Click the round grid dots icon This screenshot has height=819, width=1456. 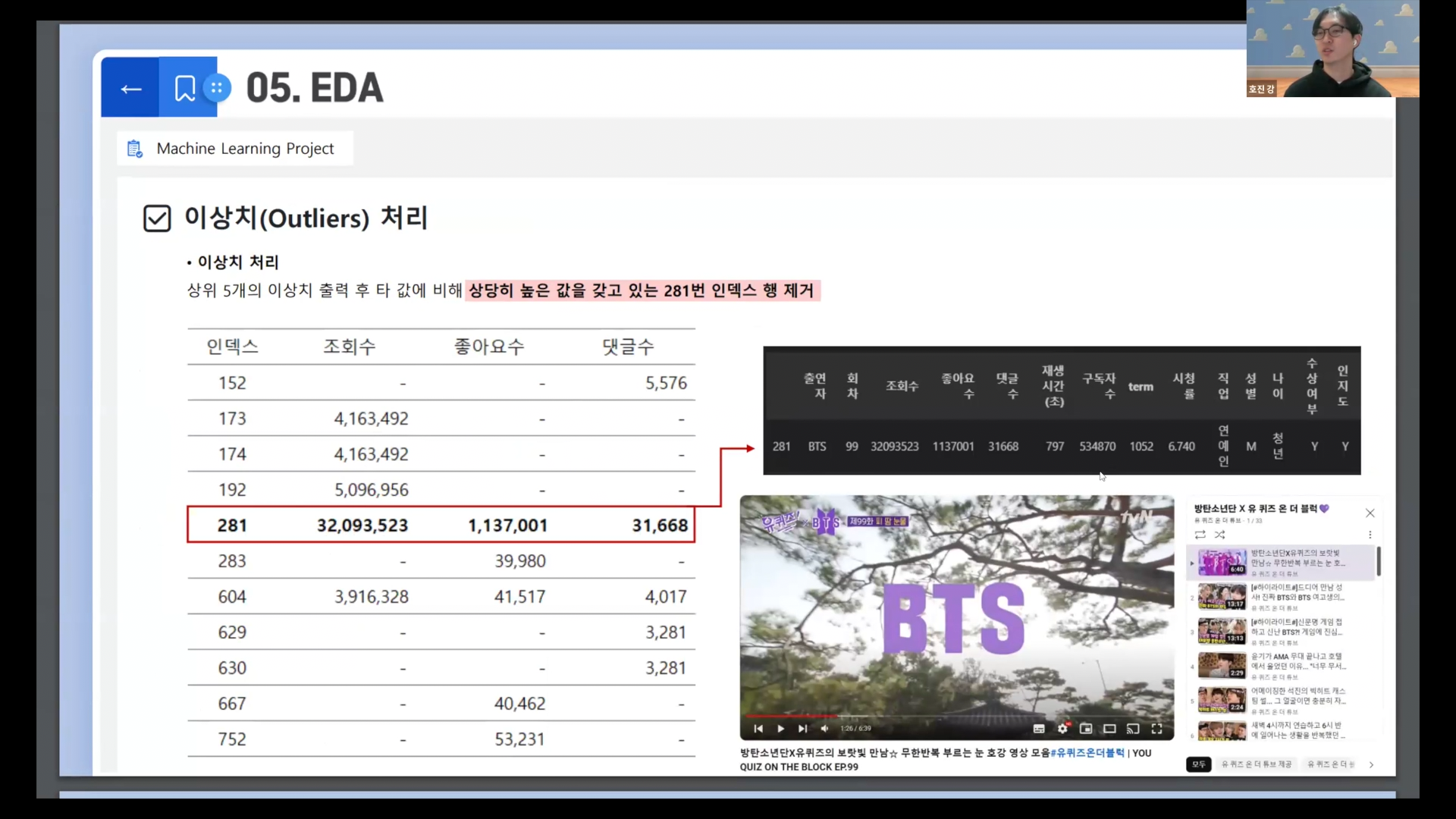click(x=217, y=88)
